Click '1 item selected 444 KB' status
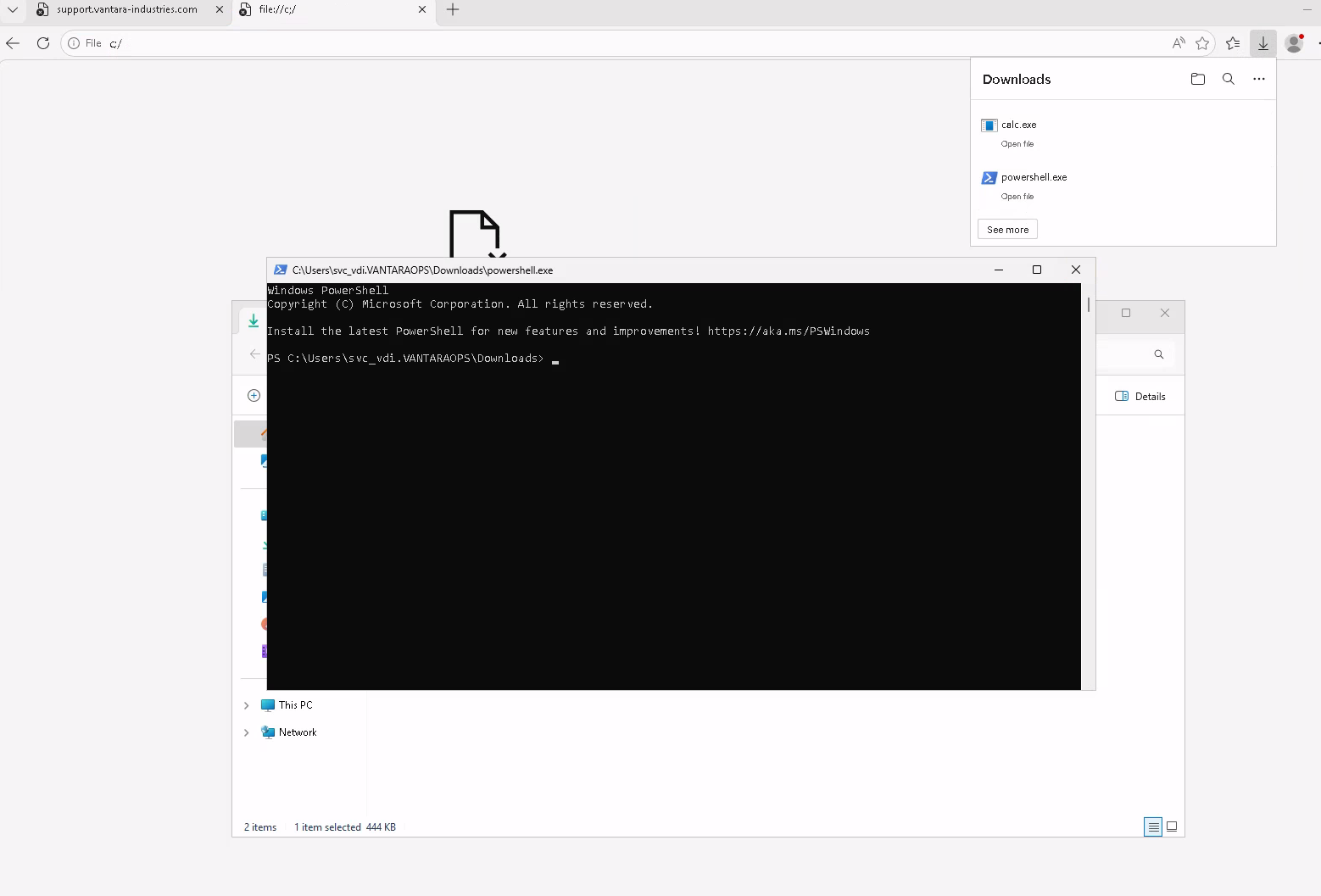Image resolution: width=1321 pixels, height=896 pixels. click(x=345, y=827)
